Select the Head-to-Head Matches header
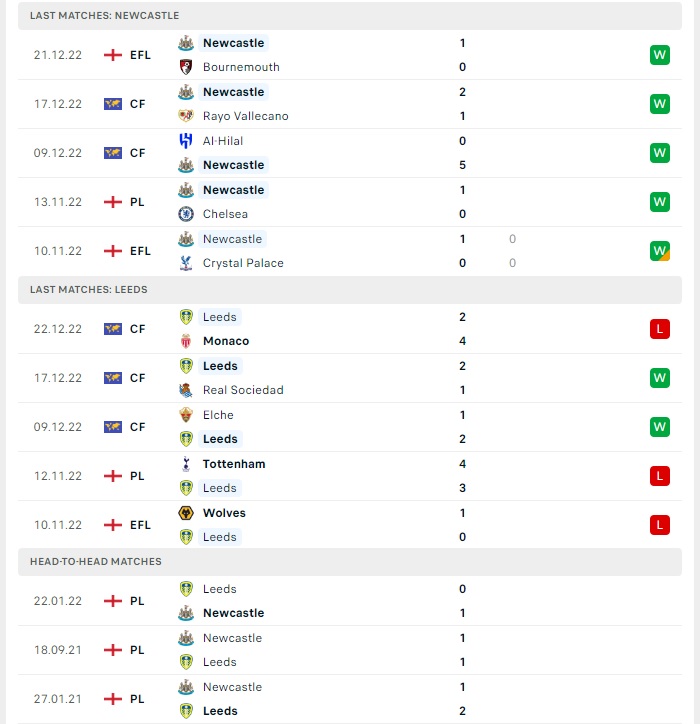700x724 pixels. pyautogui.click(x=350, y=561)
